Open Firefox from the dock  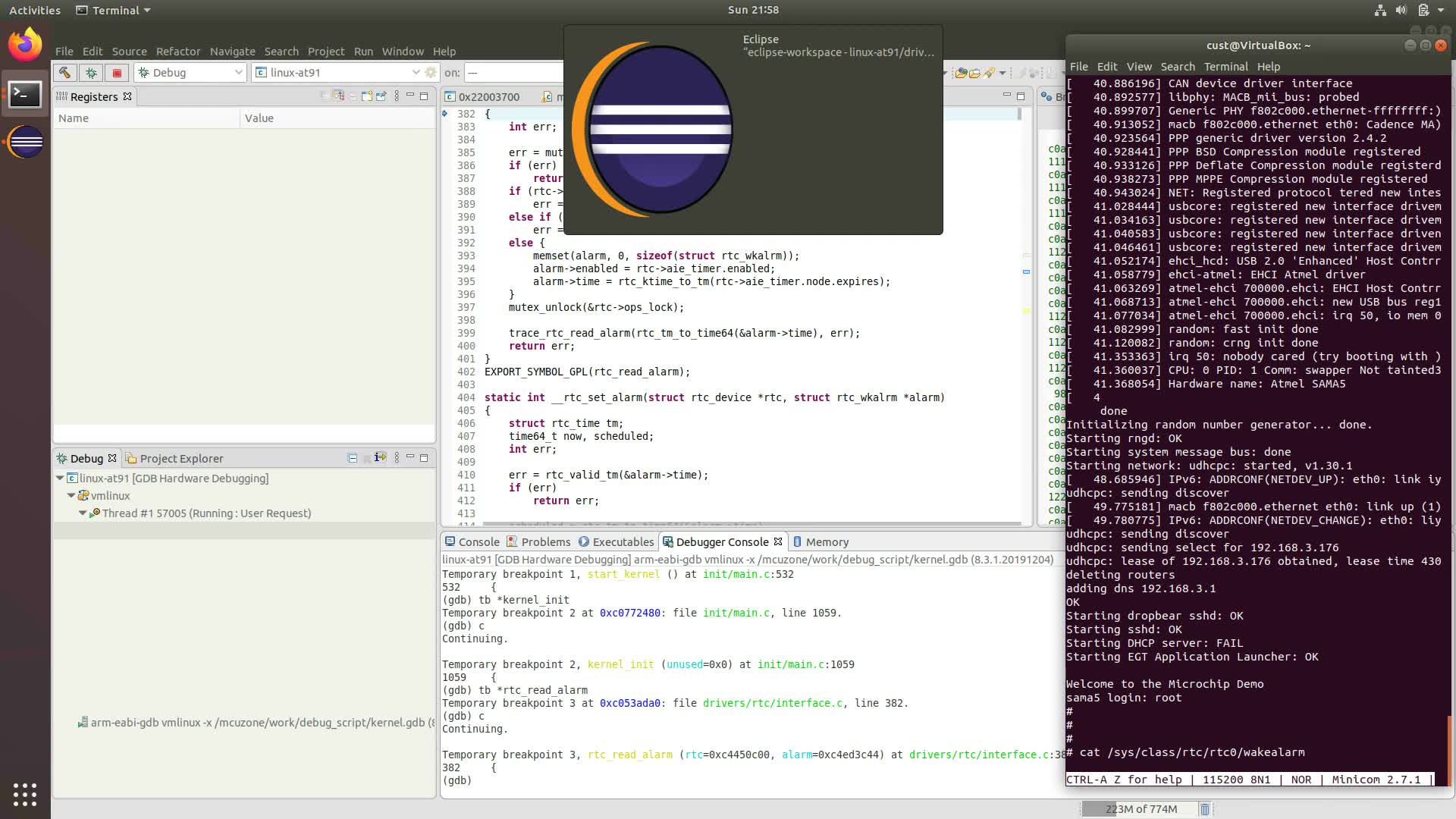25,45
